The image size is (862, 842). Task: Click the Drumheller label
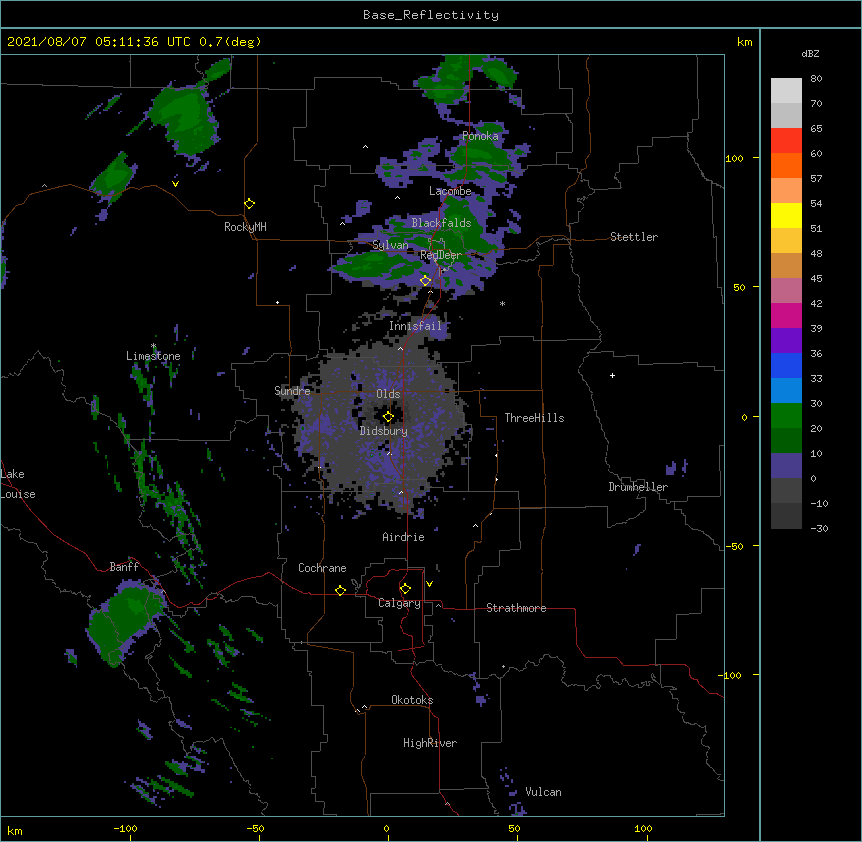click(638, 487)
